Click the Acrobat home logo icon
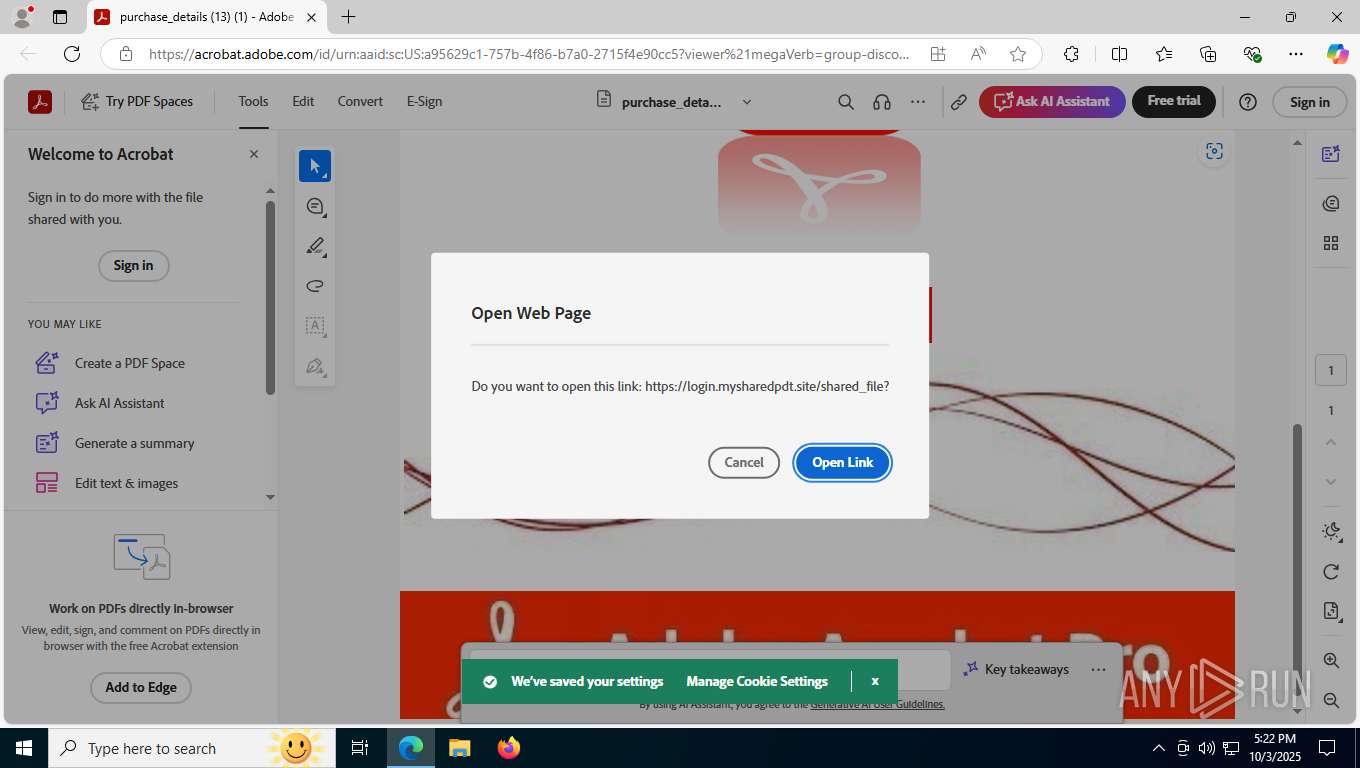 40,101
